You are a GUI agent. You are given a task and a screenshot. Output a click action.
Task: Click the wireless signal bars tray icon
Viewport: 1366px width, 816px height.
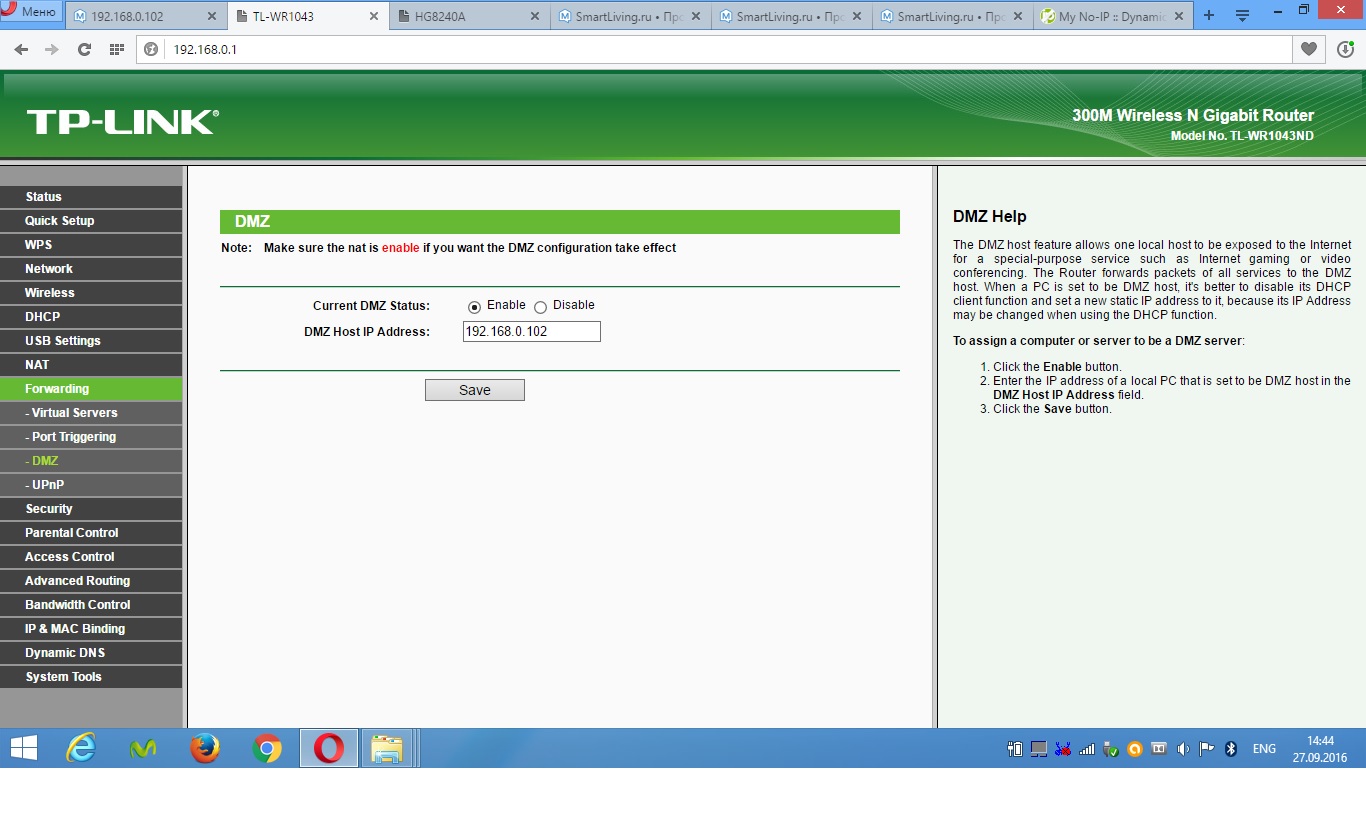tap(1087, 749)
